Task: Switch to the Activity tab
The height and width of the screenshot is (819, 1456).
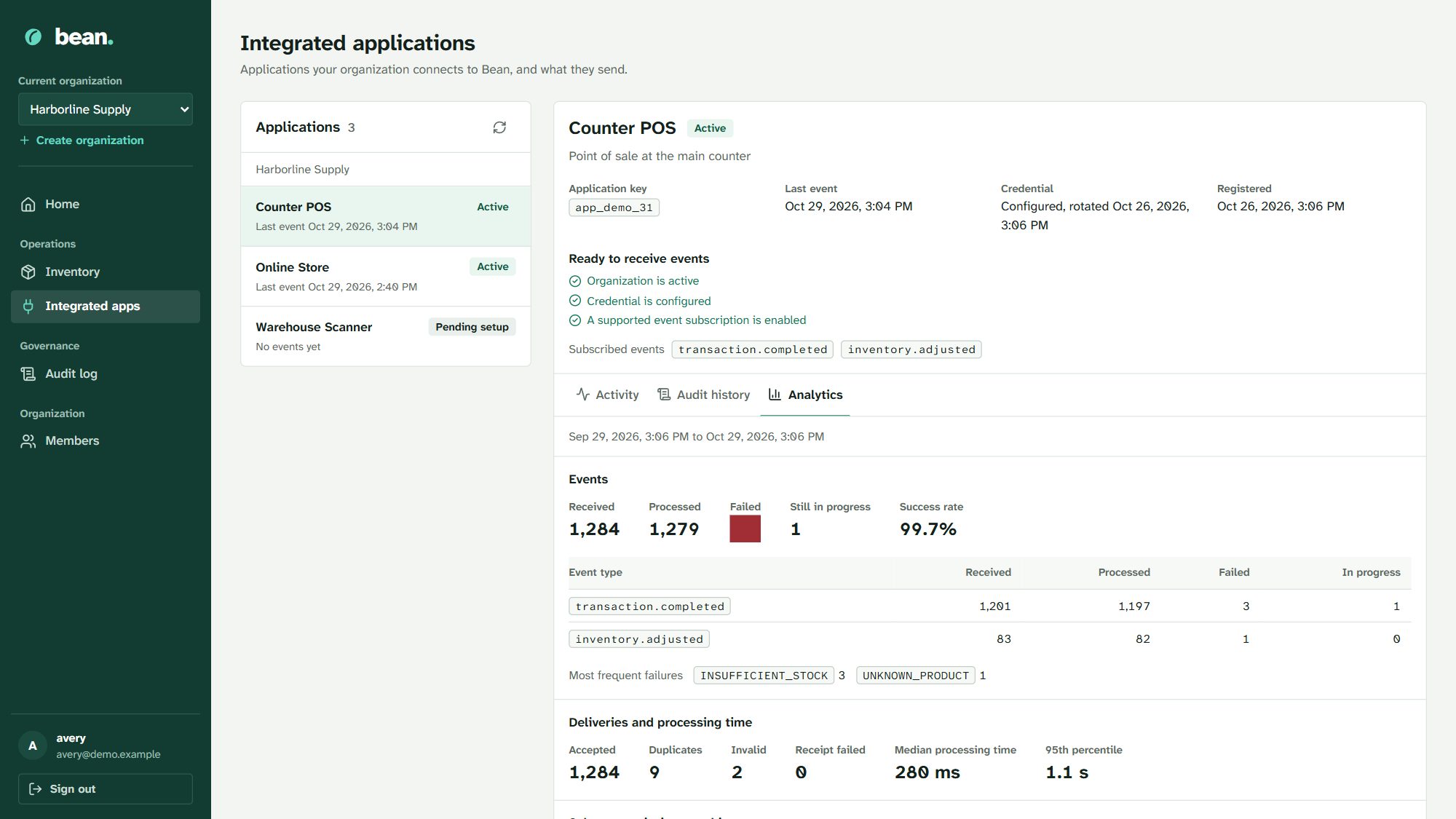Action: click(607, 395)
